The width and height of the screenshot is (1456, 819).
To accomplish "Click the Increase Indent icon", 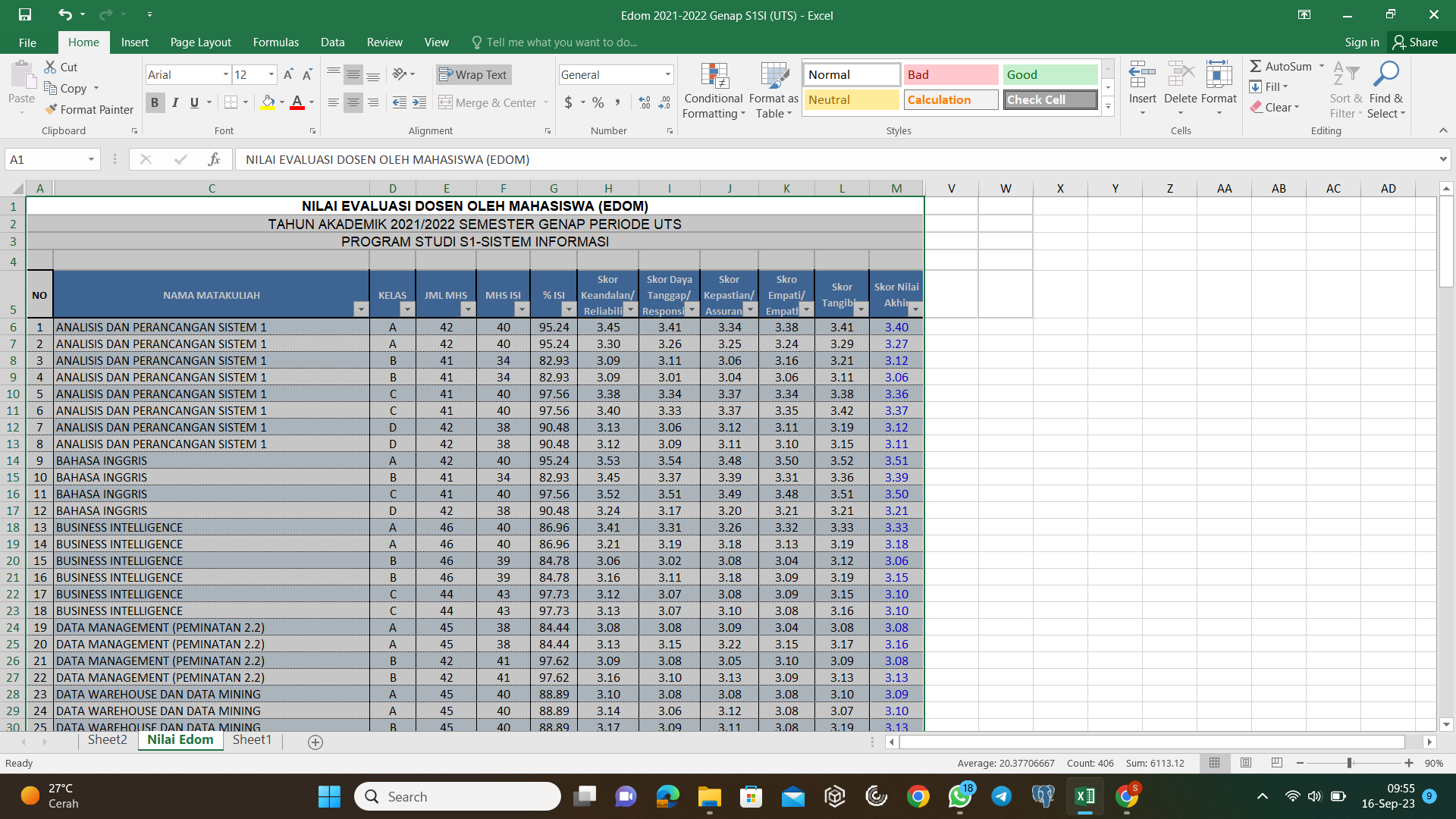I will [x=419, y=102].
